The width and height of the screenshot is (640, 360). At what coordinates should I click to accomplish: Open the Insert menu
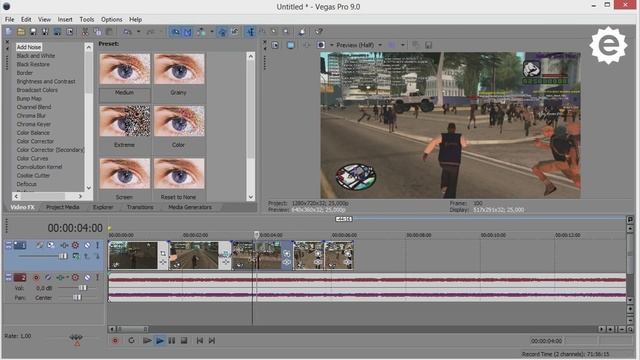pos(65,19)
